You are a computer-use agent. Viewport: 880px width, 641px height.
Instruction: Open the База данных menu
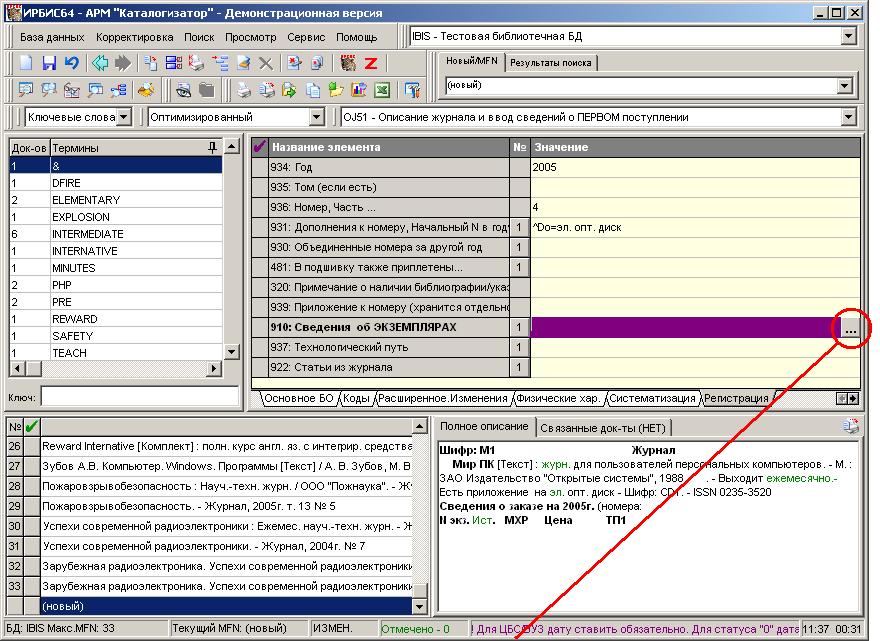(x=52, y=37)
